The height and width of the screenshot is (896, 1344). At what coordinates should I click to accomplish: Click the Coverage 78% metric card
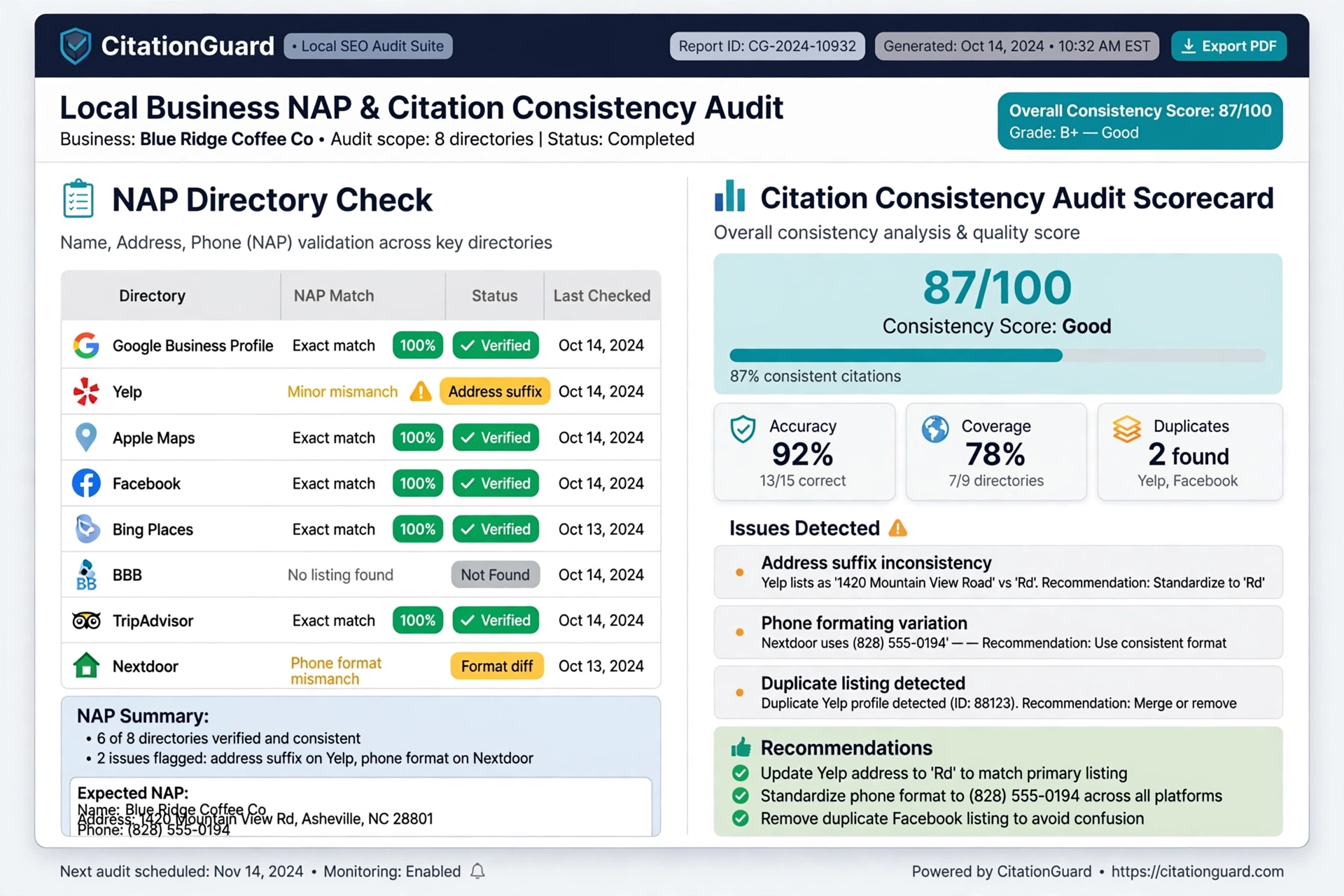(x=996, y=451)
